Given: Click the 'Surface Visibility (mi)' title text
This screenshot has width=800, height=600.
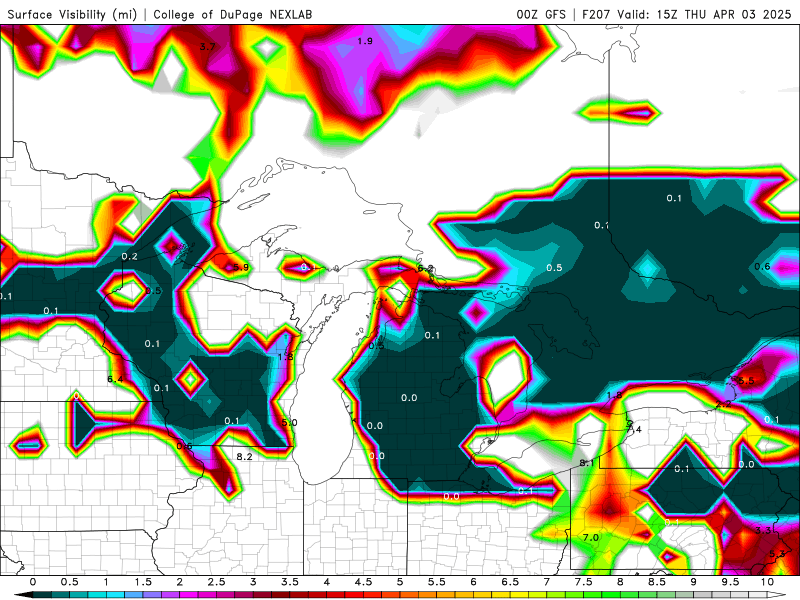Looking at the screenshot, I should (x=72, y=14).
